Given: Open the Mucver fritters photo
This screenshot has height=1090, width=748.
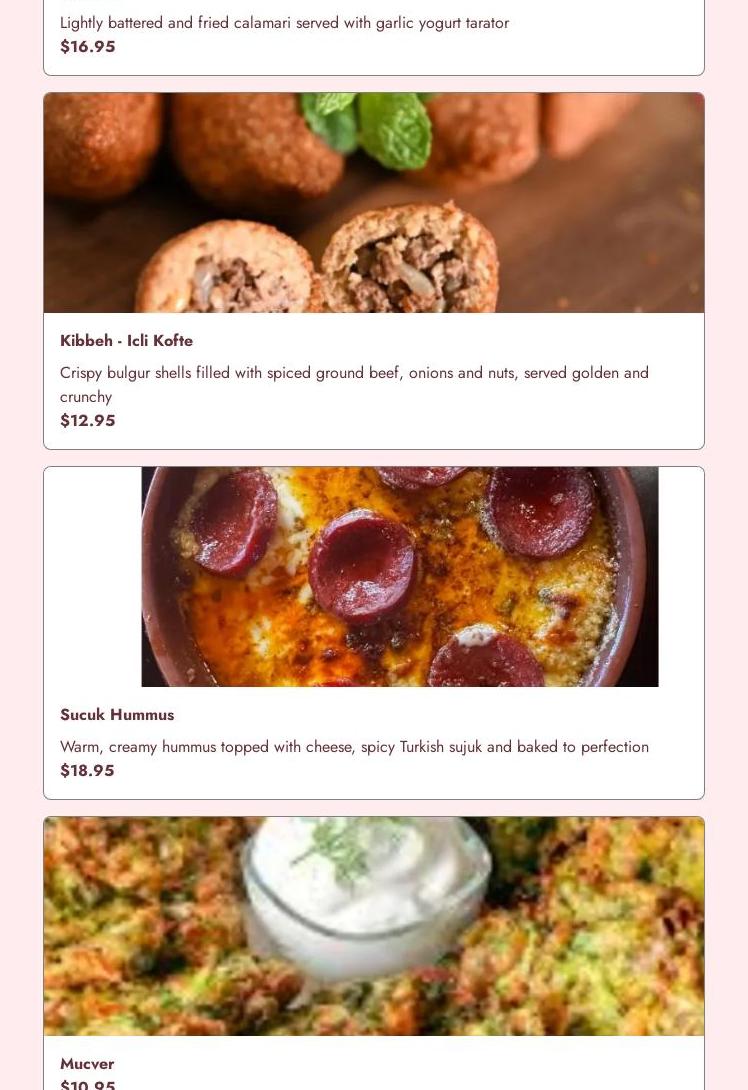Looking at the screenshot, I should (x=374, y=926).
